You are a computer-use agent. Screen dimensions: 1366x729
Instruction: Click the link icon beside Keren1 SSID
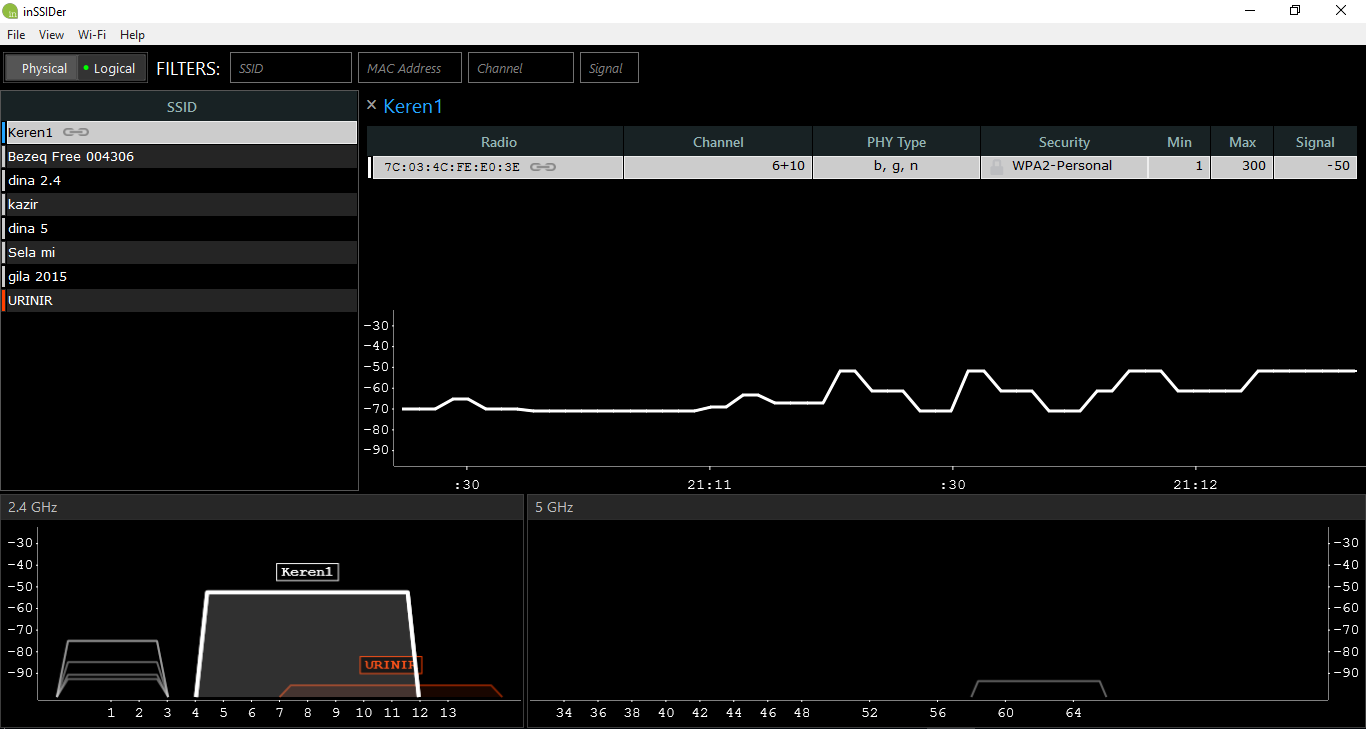[x=76, y=132]
